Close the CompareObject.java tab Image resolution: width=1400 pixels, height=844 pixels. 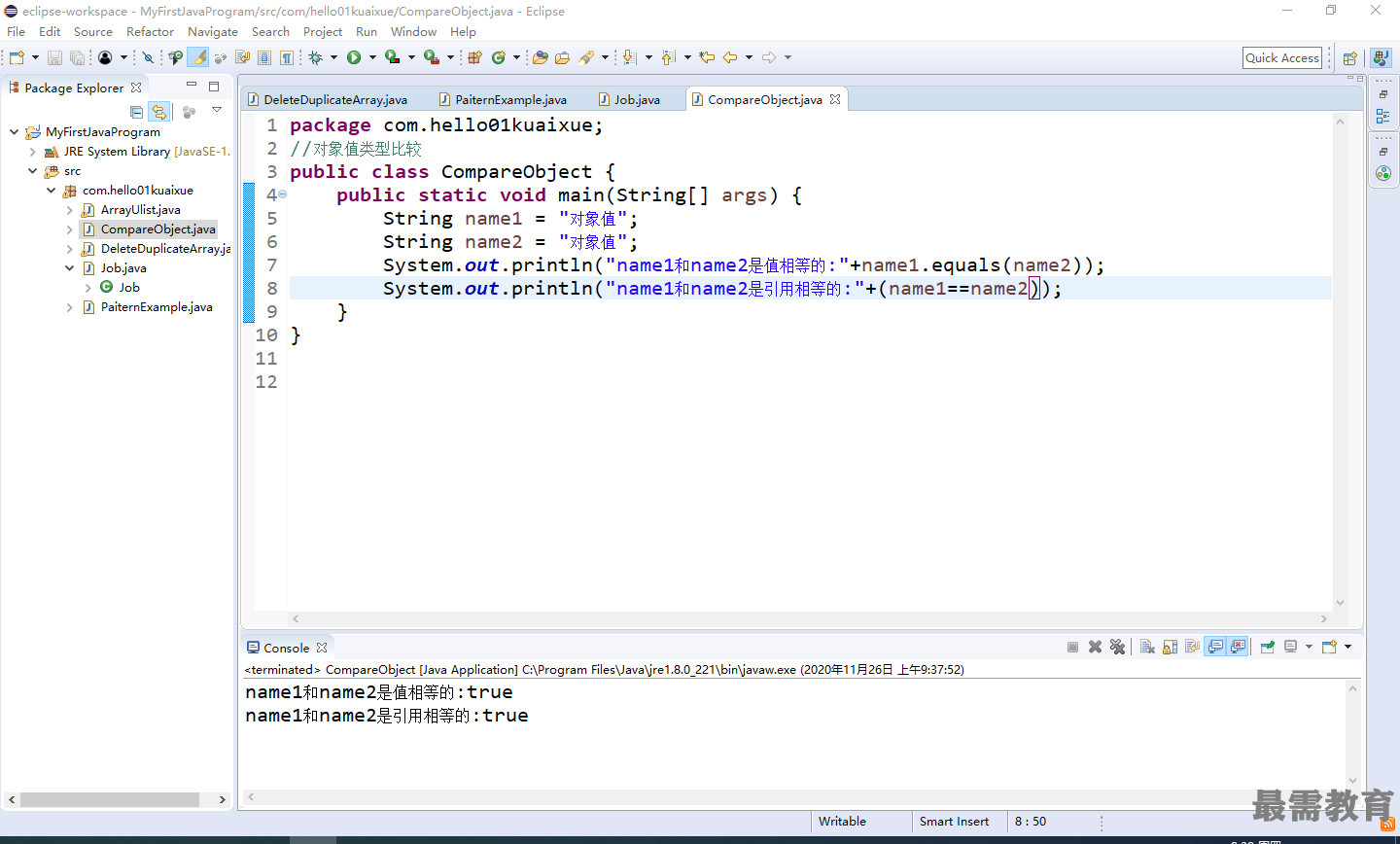pos(835,99)
